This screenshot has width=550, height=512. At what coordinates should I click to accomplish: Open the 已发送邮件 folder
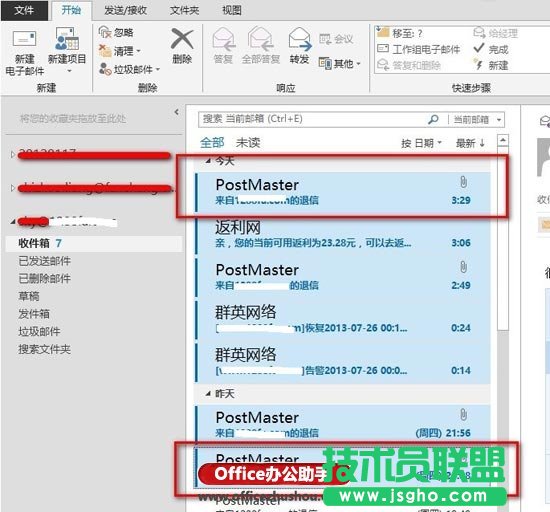click(45, 261)
